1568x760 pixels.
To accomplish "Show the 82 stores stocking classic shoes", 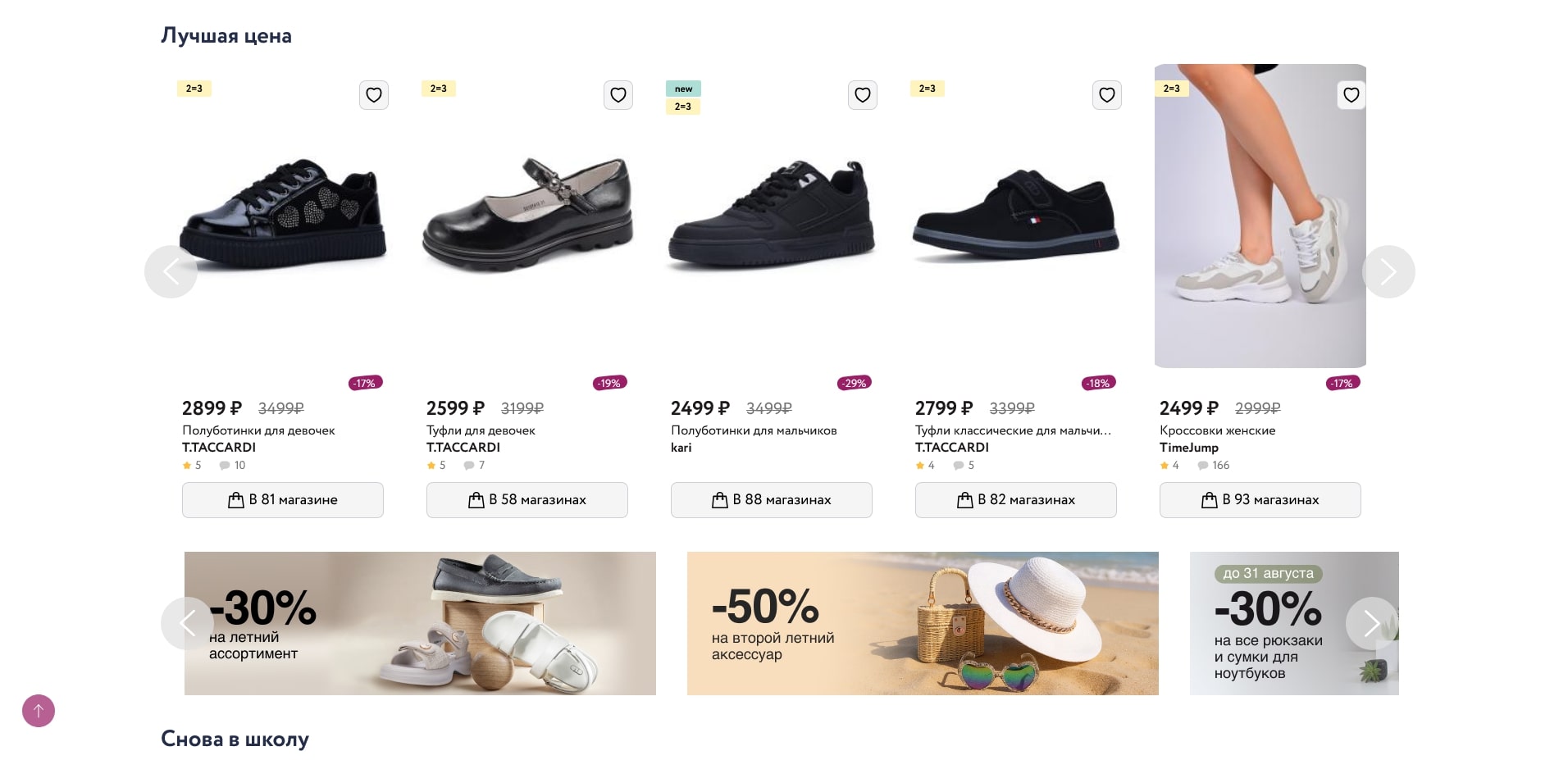I will [x=1015, y=500].
